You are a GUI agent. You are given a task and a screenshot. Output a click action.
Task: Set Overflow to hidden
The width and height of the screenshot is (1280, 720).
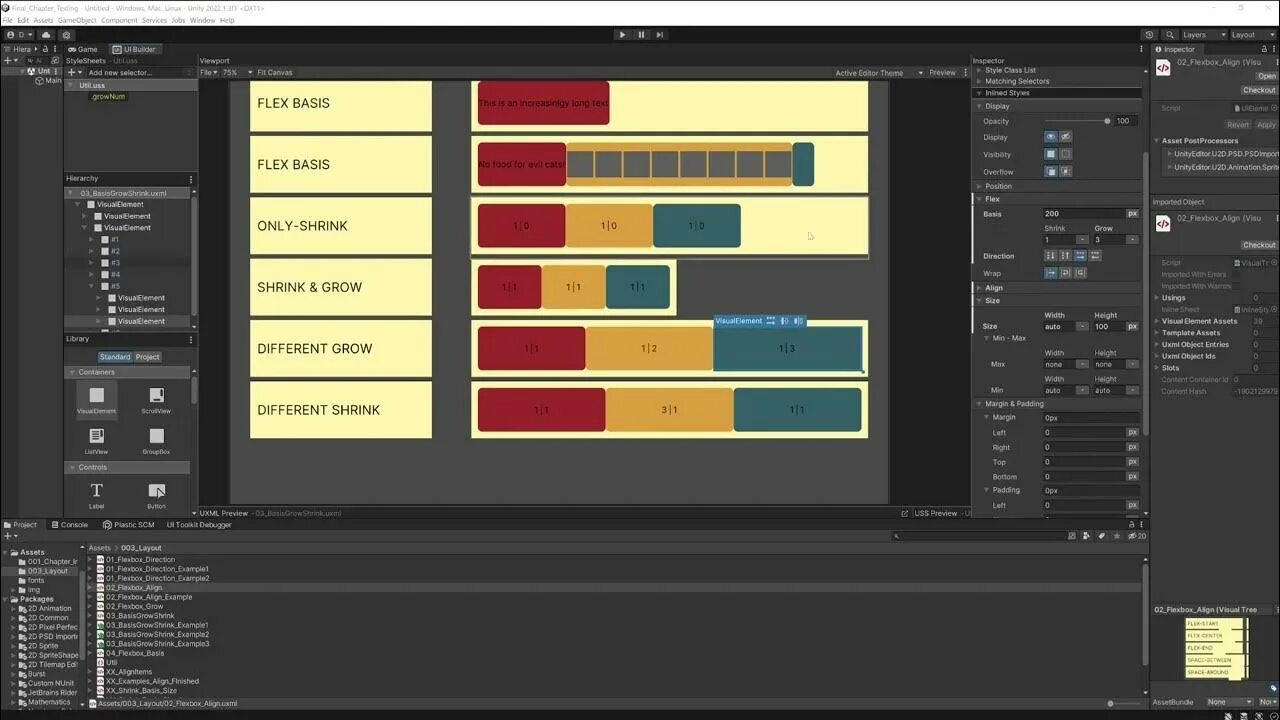point(1065,171)
